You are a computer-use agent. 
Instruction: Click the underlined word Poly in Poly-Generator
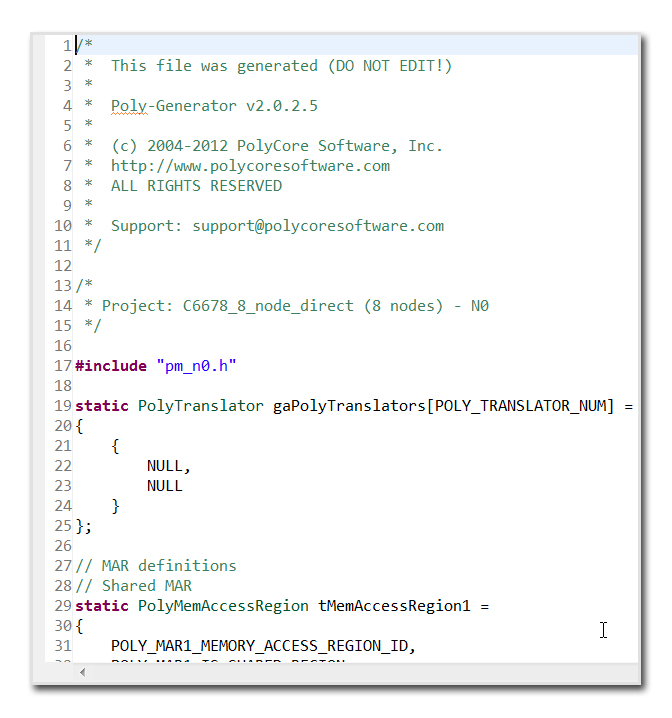click(128, 106)
